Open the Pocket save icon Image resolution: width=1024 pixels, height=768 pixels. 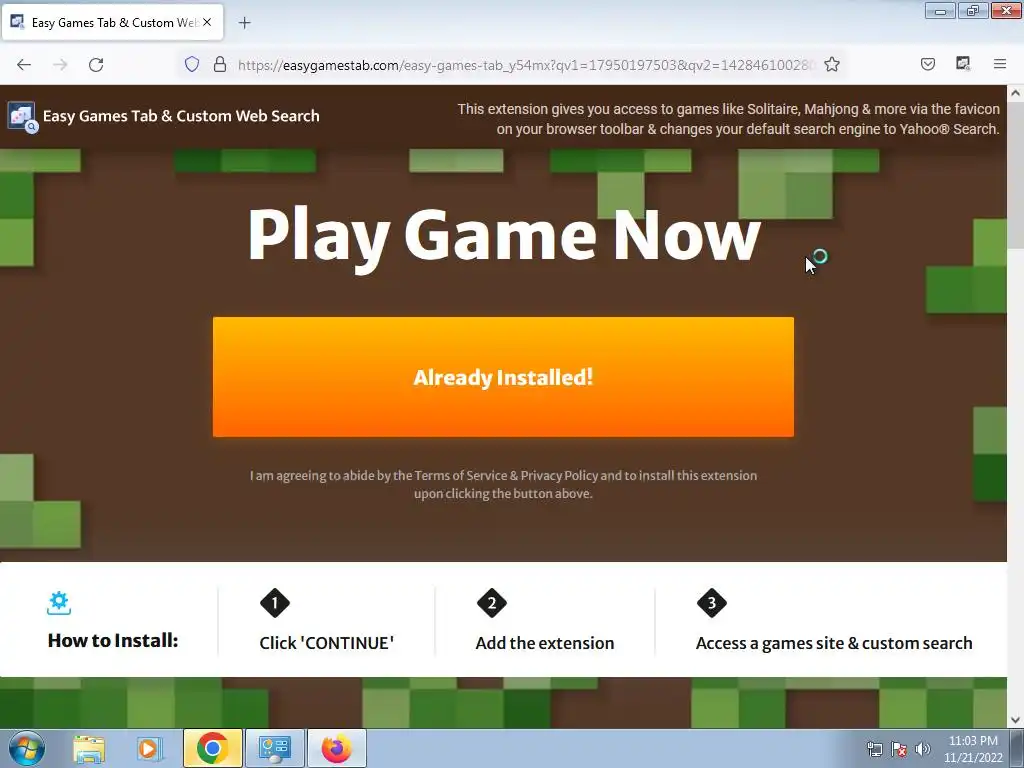927,64
